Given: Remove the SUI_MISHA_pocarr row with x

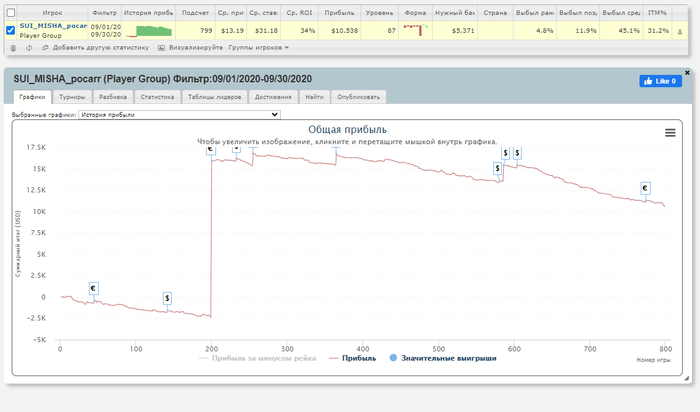Looking at the screenshot, I should [x=679, y=31].
